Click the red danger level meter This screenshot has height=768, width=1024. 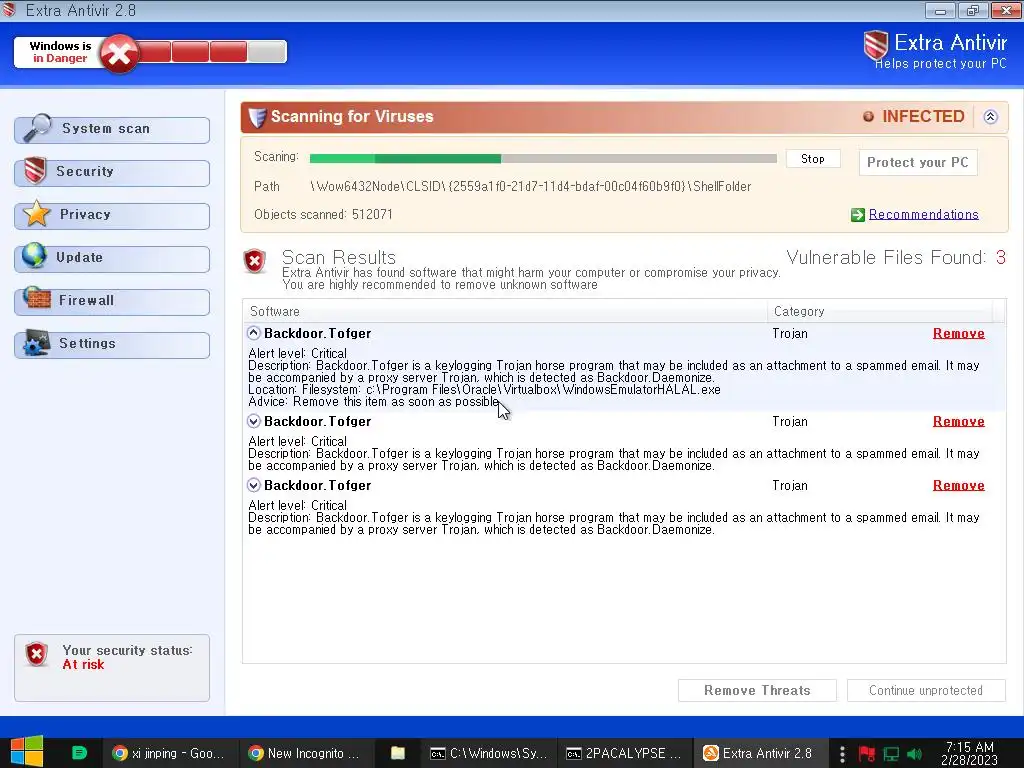click(210, 52)
